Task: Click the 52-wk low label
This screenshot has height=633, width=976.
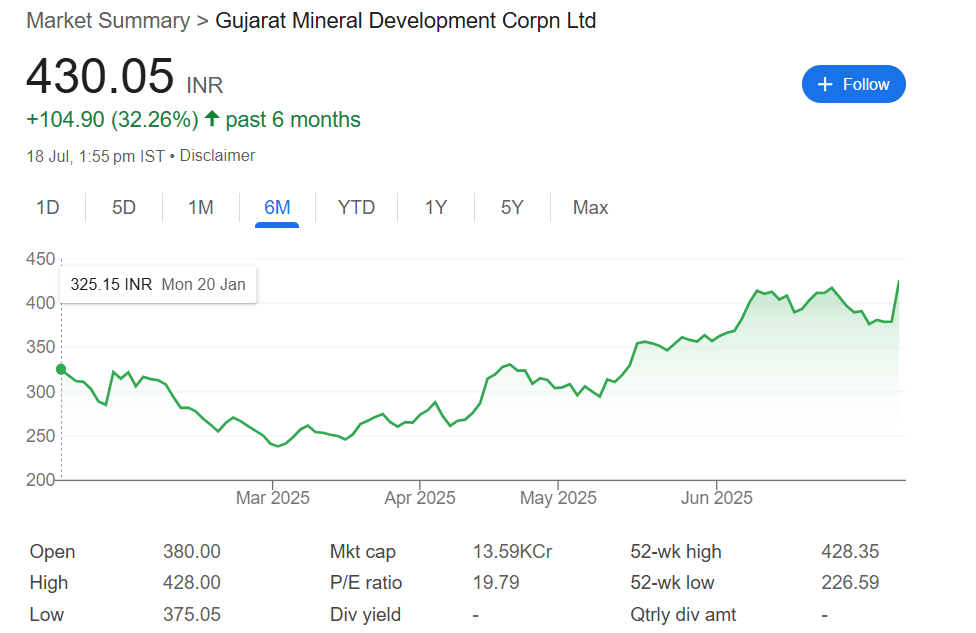Action: coord(672,583)
